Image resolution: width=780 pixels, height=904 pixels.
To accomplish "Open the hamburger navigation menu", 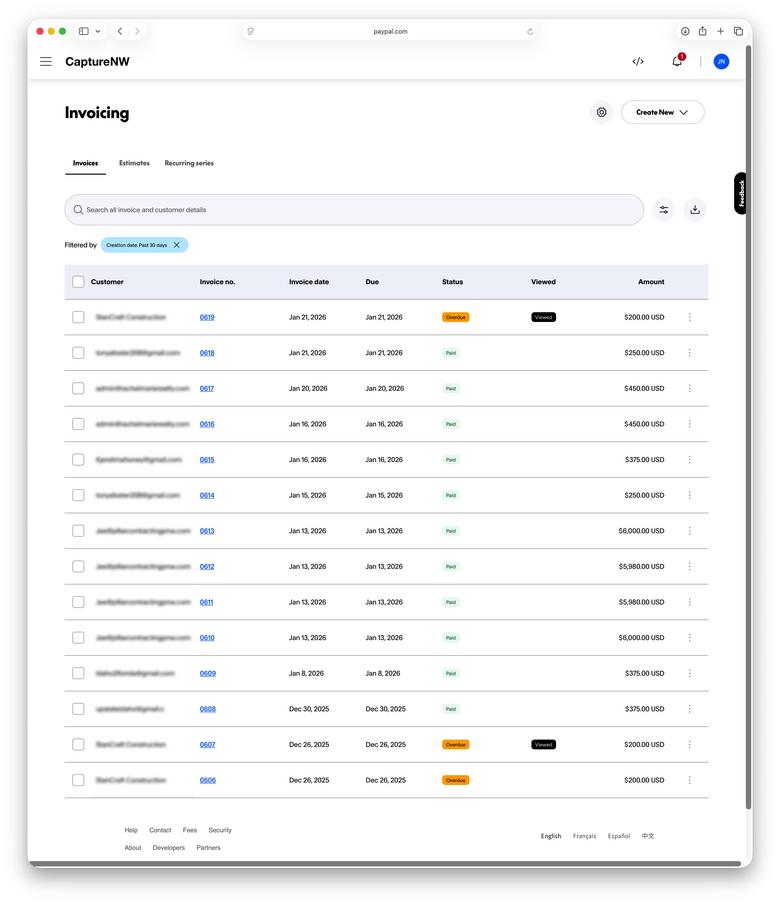I will click(x=46, y=62).
